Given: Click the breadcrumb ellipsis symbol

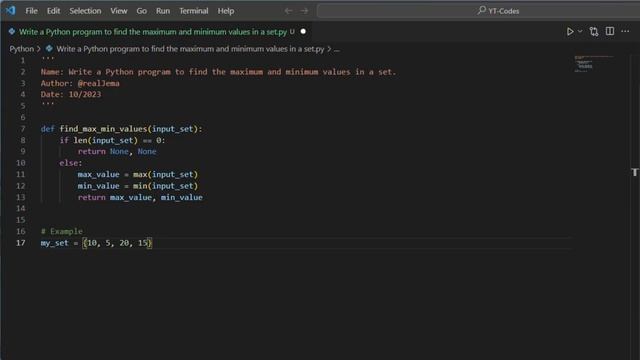Looking at the screenshot, I should 337,49.
